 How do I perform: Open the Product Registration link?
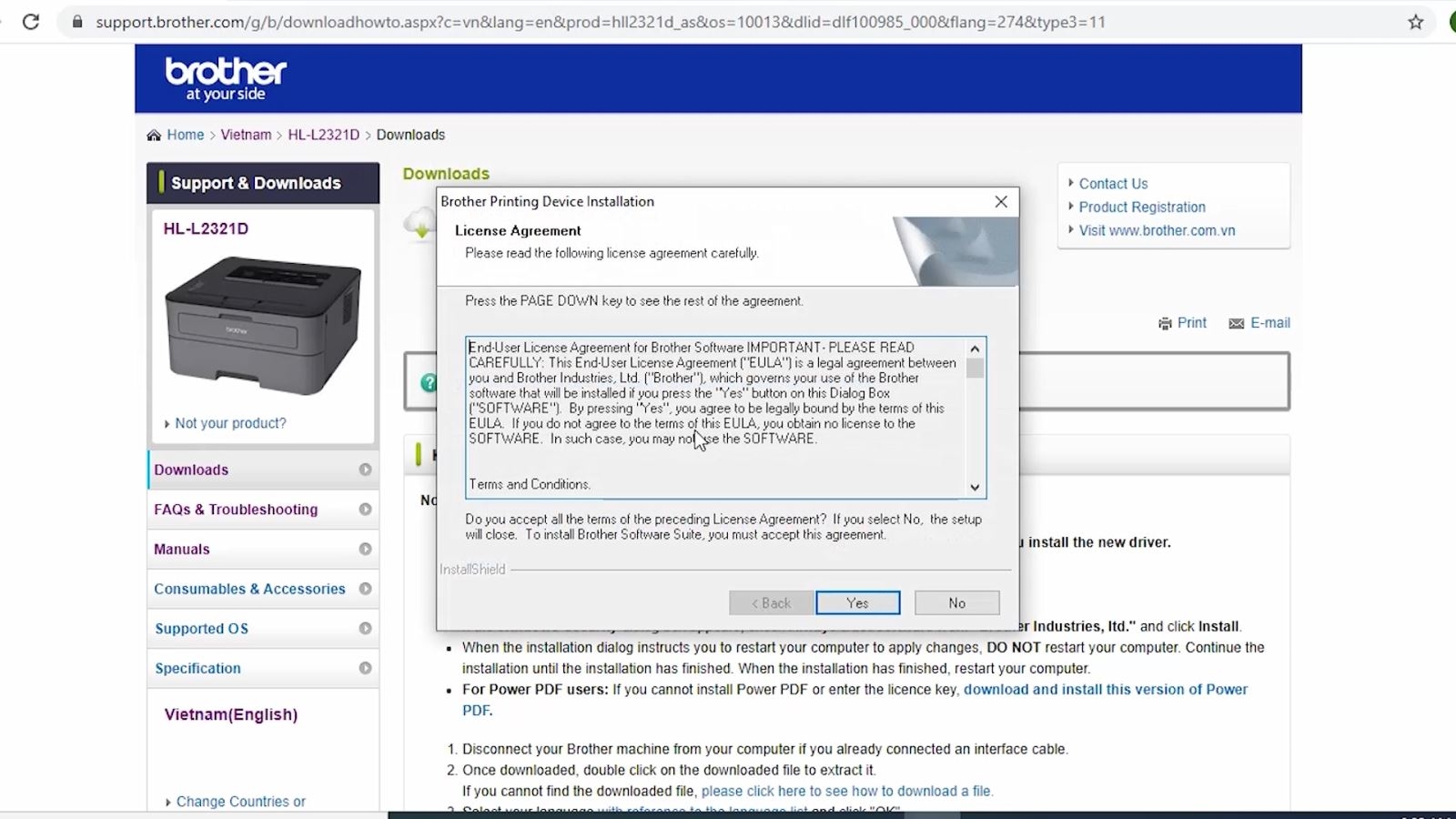tap(1142, 207)
